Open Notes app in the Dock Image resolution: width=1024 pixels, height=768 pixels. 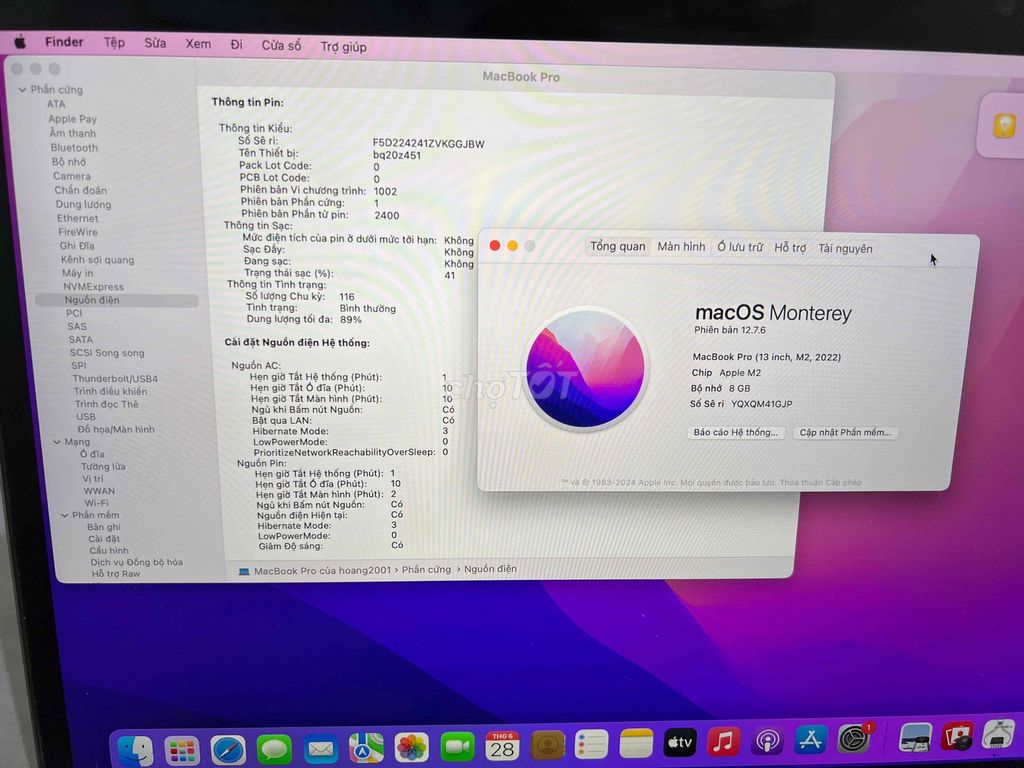pyautogui.click(x=636, y=744)
